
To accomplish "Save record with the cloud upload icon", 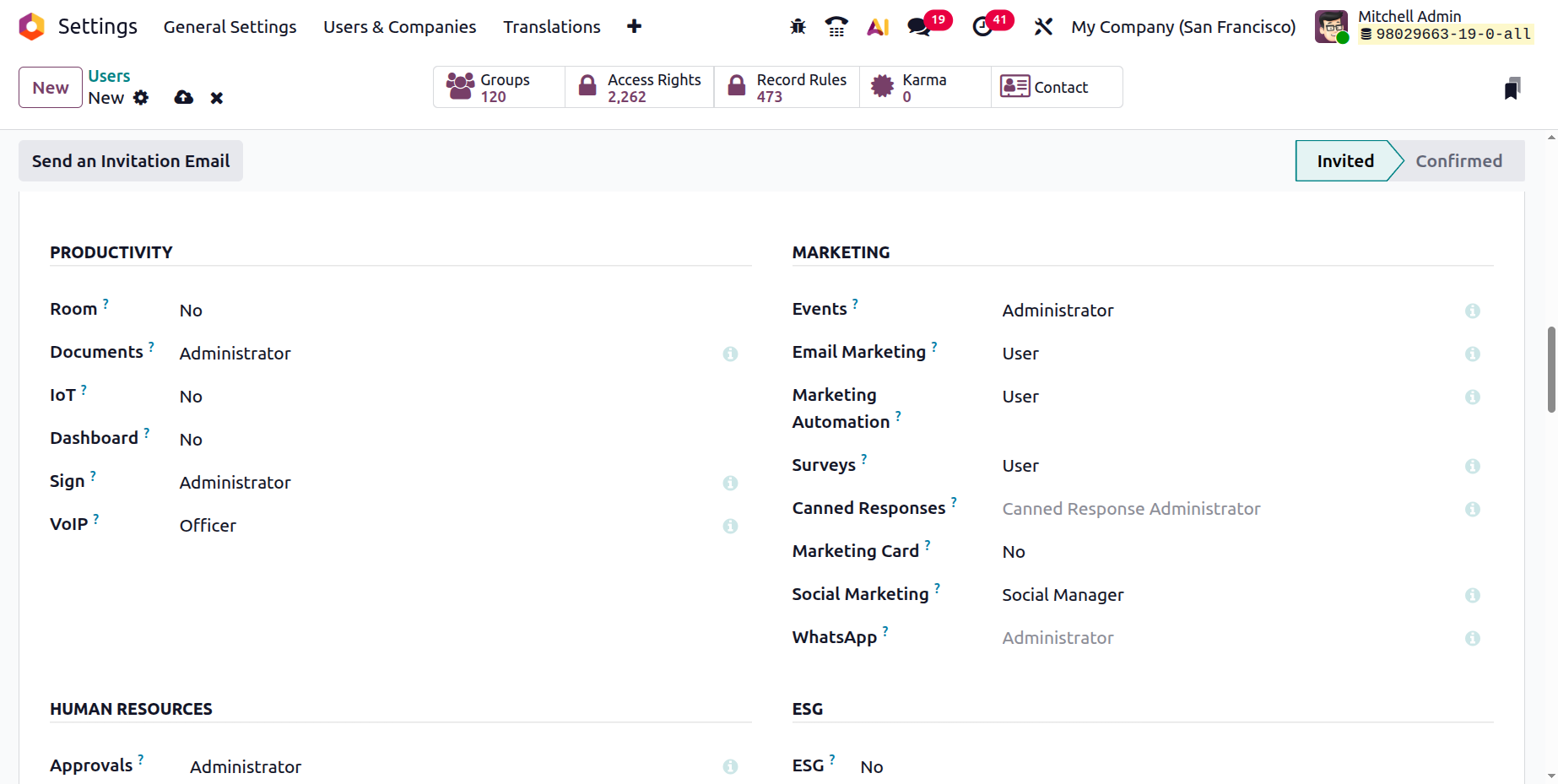I will 183,98.
